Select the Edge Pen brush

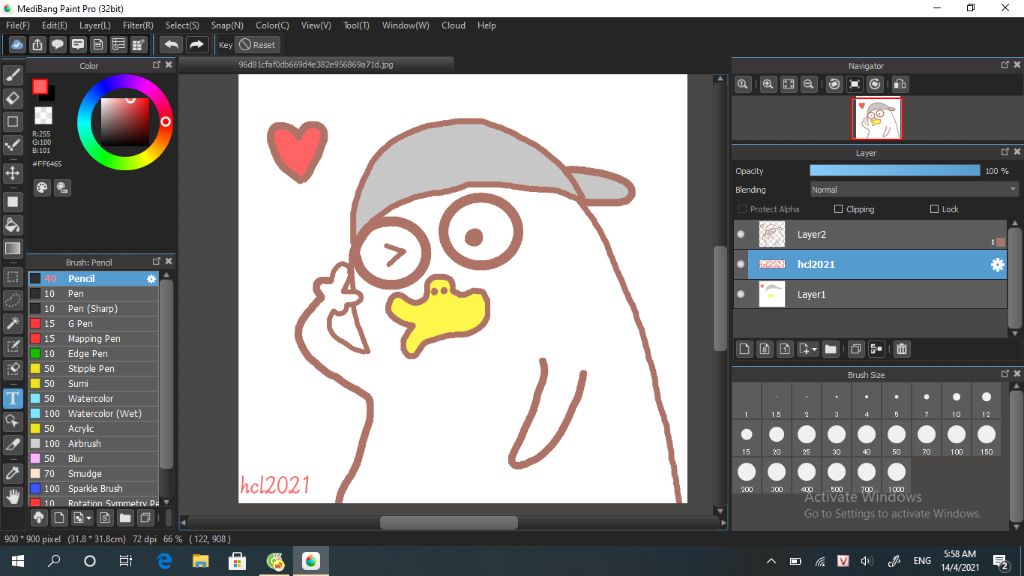[93, 353]
